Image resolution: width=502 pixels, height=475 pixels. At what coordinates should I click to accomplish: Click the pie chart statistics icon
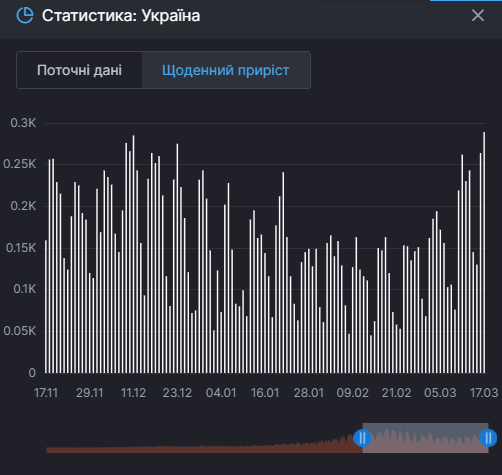25,15
